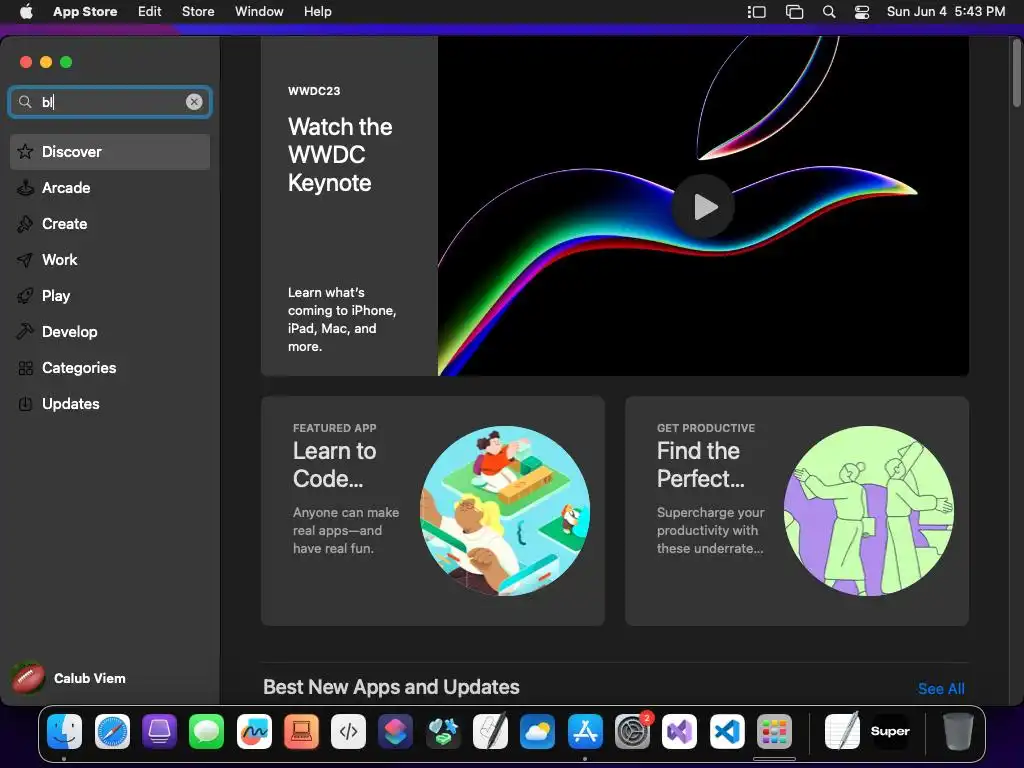Viewport: 1024px width, 768px height.
Task: Clear the search field with the X button
Action: [x=194, y=102]
